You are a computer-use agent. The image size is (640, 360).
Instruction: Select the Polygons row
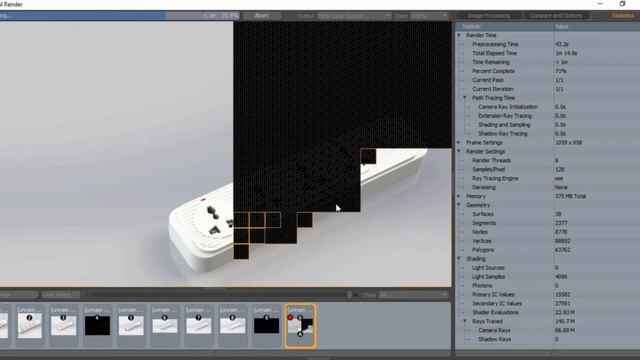tap(548, 250)
